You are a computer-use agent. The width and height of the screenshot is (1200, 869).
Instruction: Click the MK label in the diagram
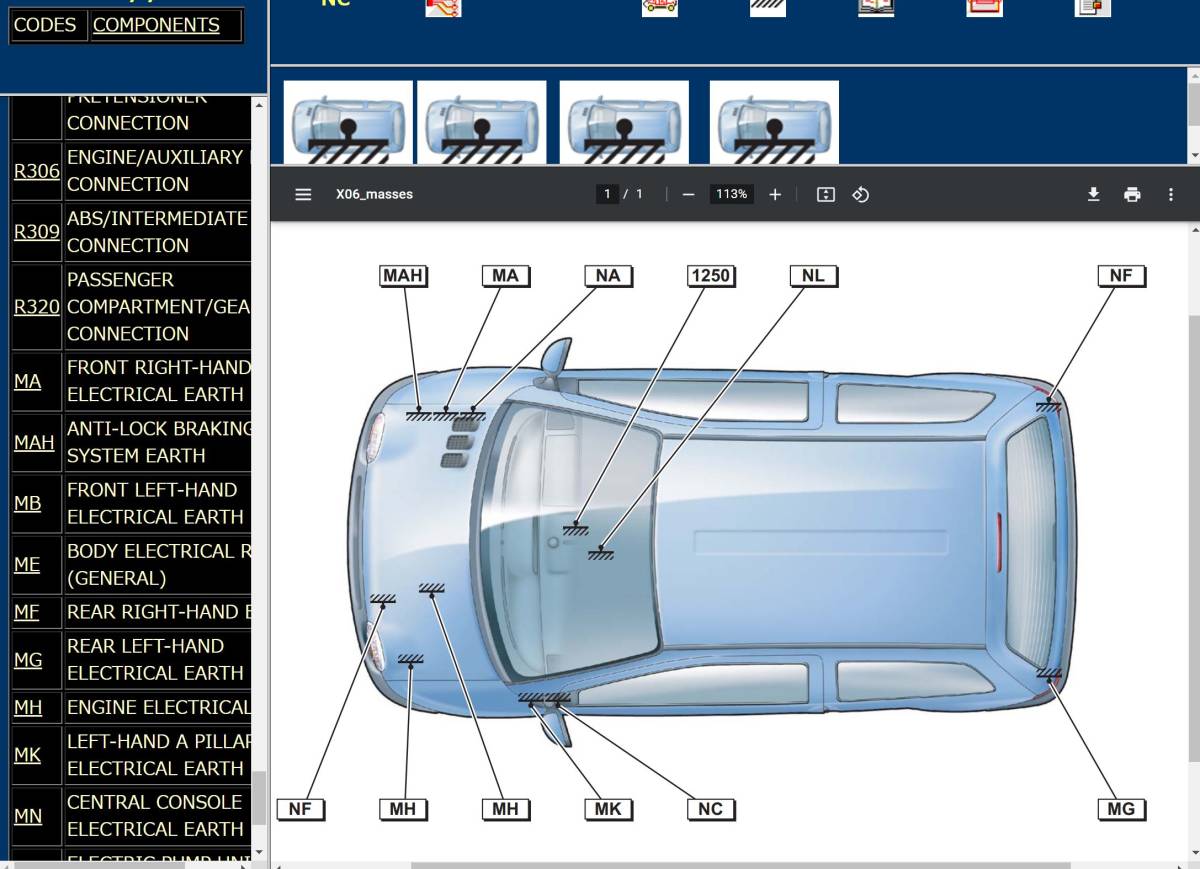coord(608,809)
